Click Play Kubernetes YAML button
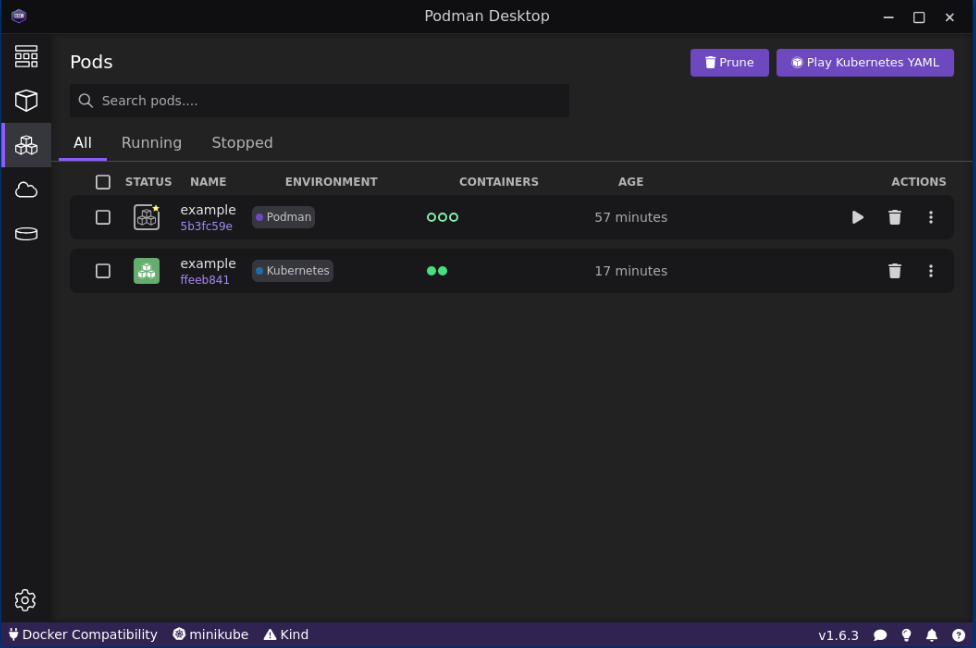The height and width of the screenshot is (648, 976). pos(865,62)
